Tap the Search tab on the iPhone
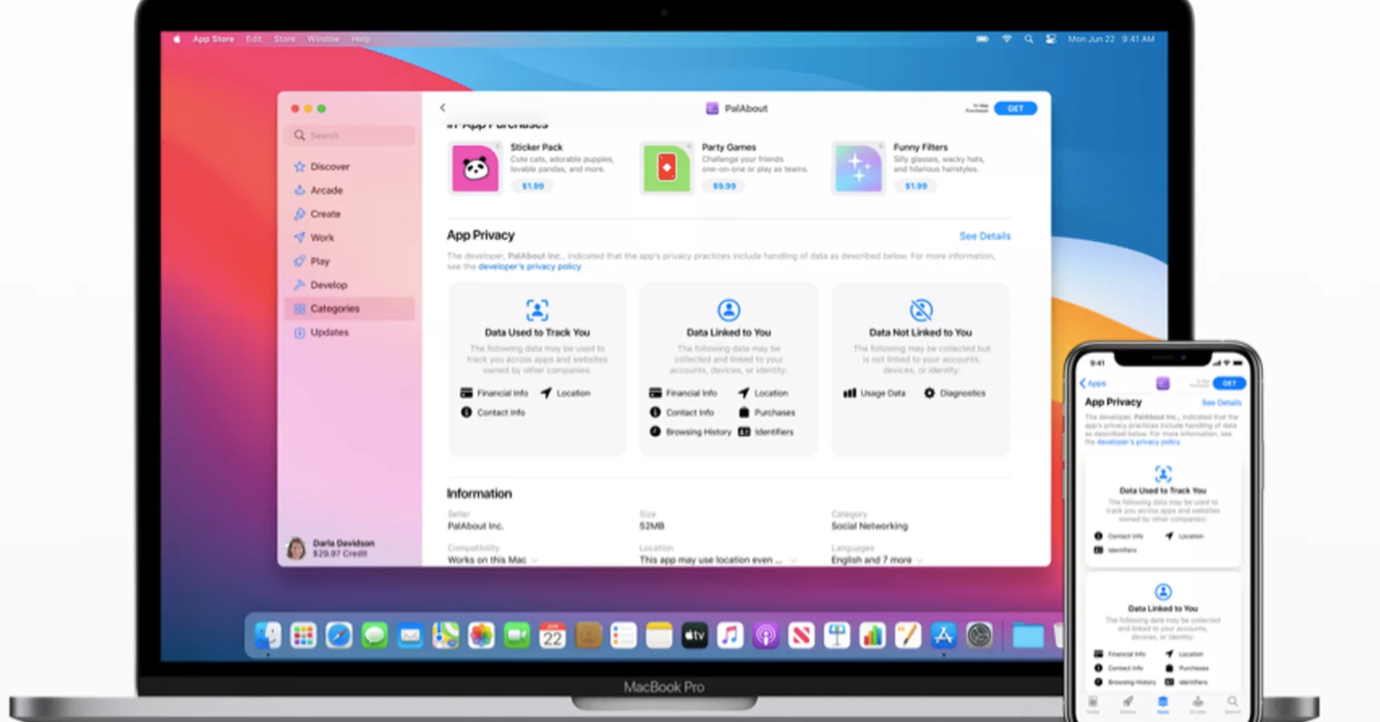The image size is (1380, 722). pos(1232,704)
